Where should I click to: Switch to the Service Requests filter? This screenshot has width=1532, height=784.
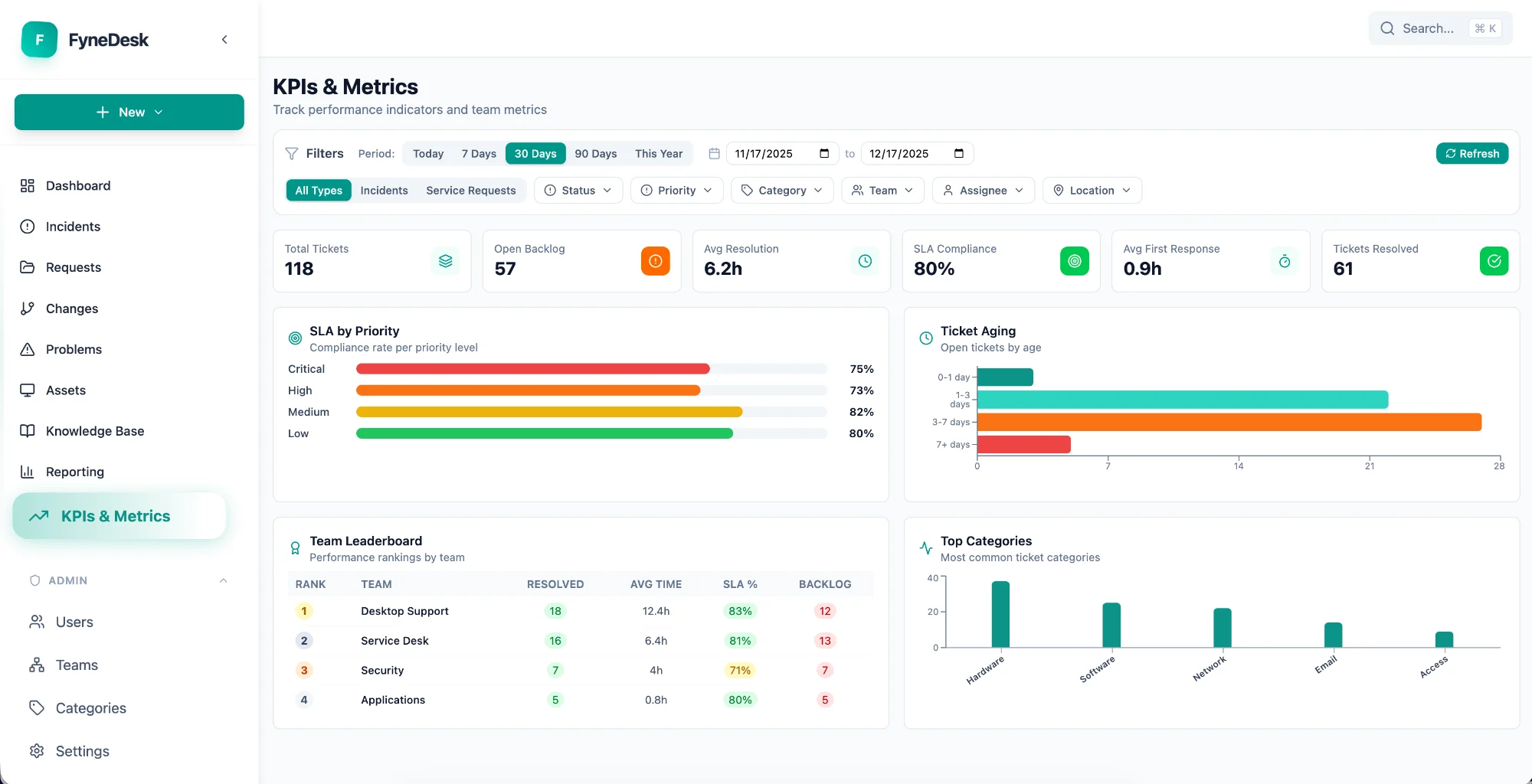(x=471, y=190)
